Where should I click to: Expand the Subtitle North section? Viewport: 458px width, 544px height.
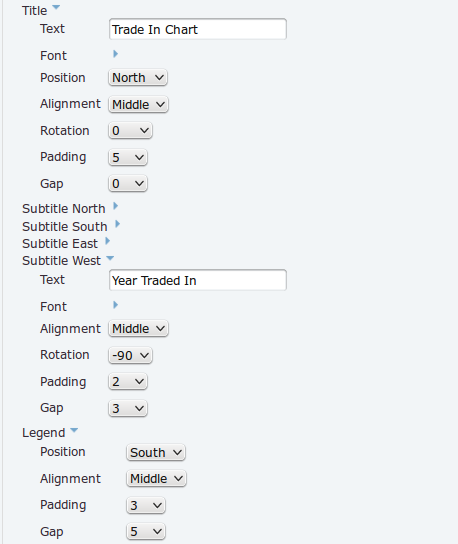[x=116, y=206]
